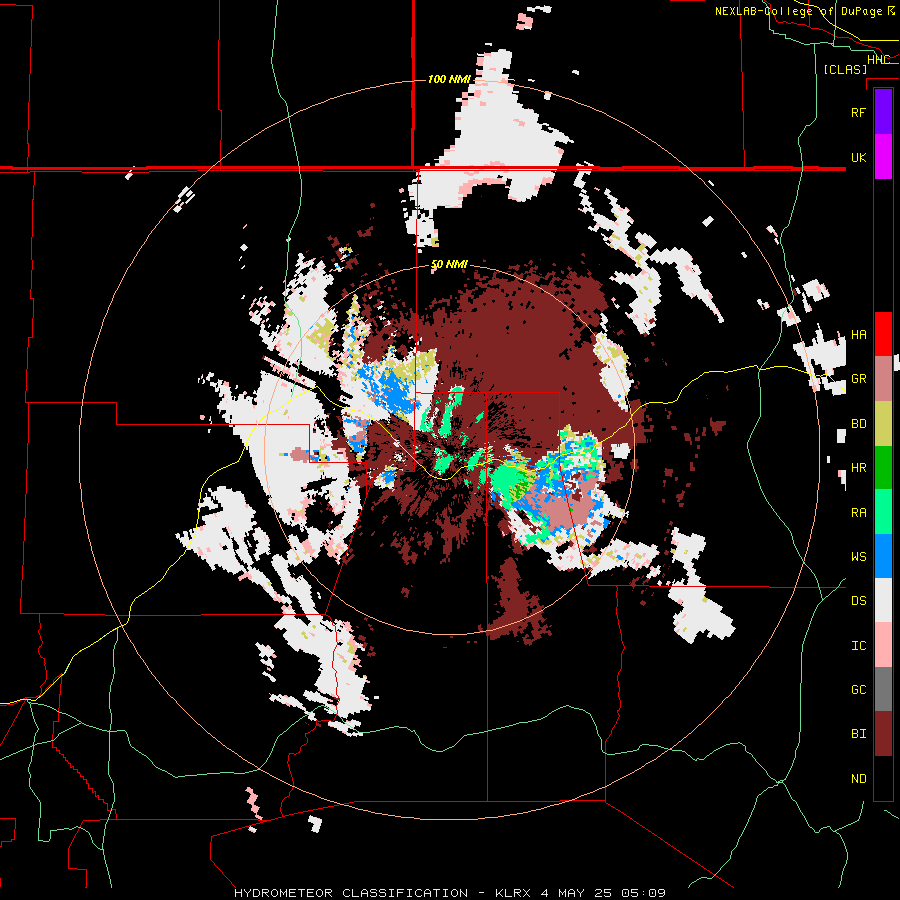Viewport: 900px width, 900px height.
Task: Select the gray GC legend swatch
Action: [883, 690]
